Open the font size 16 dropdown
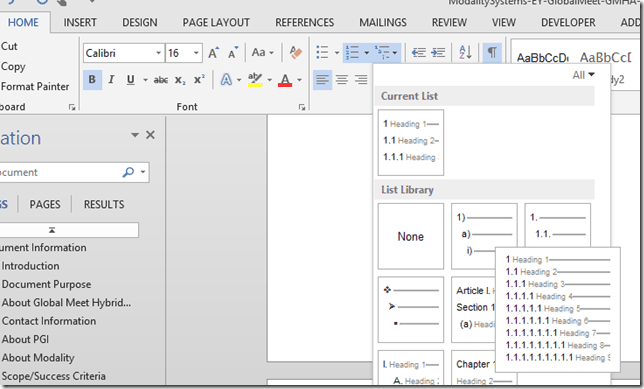Image resolution: width=644 pixels, height=389 pixels. click(x=196, y=53)
